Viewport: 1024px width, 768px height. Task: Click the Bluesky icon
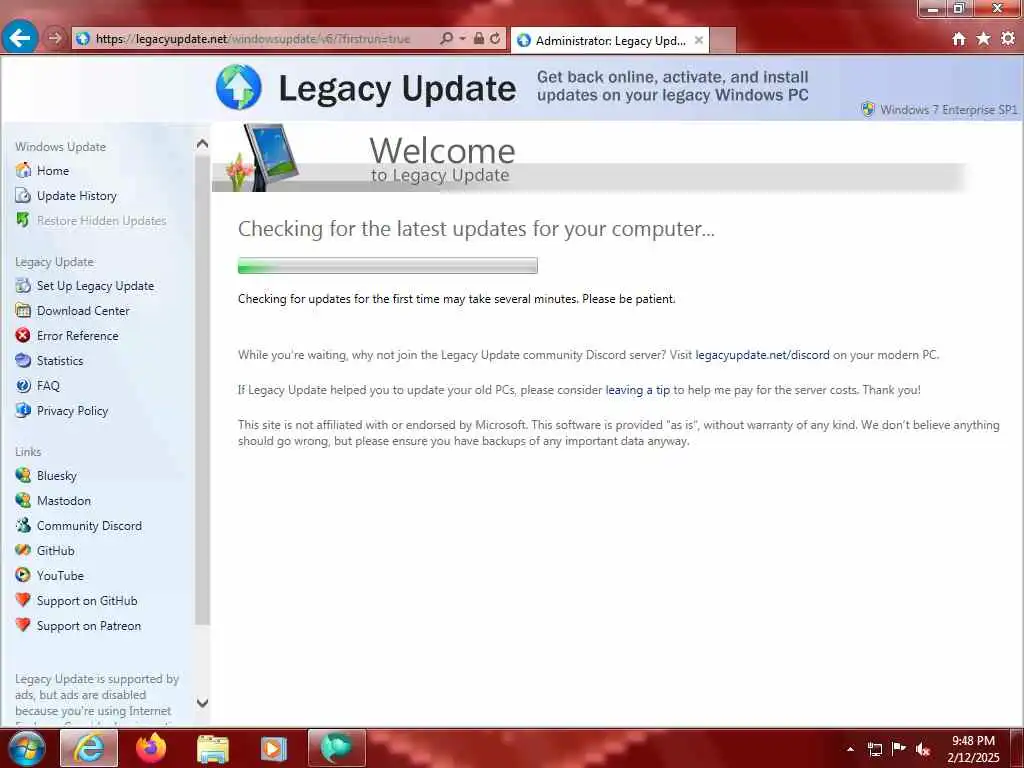tap(23, 475)
